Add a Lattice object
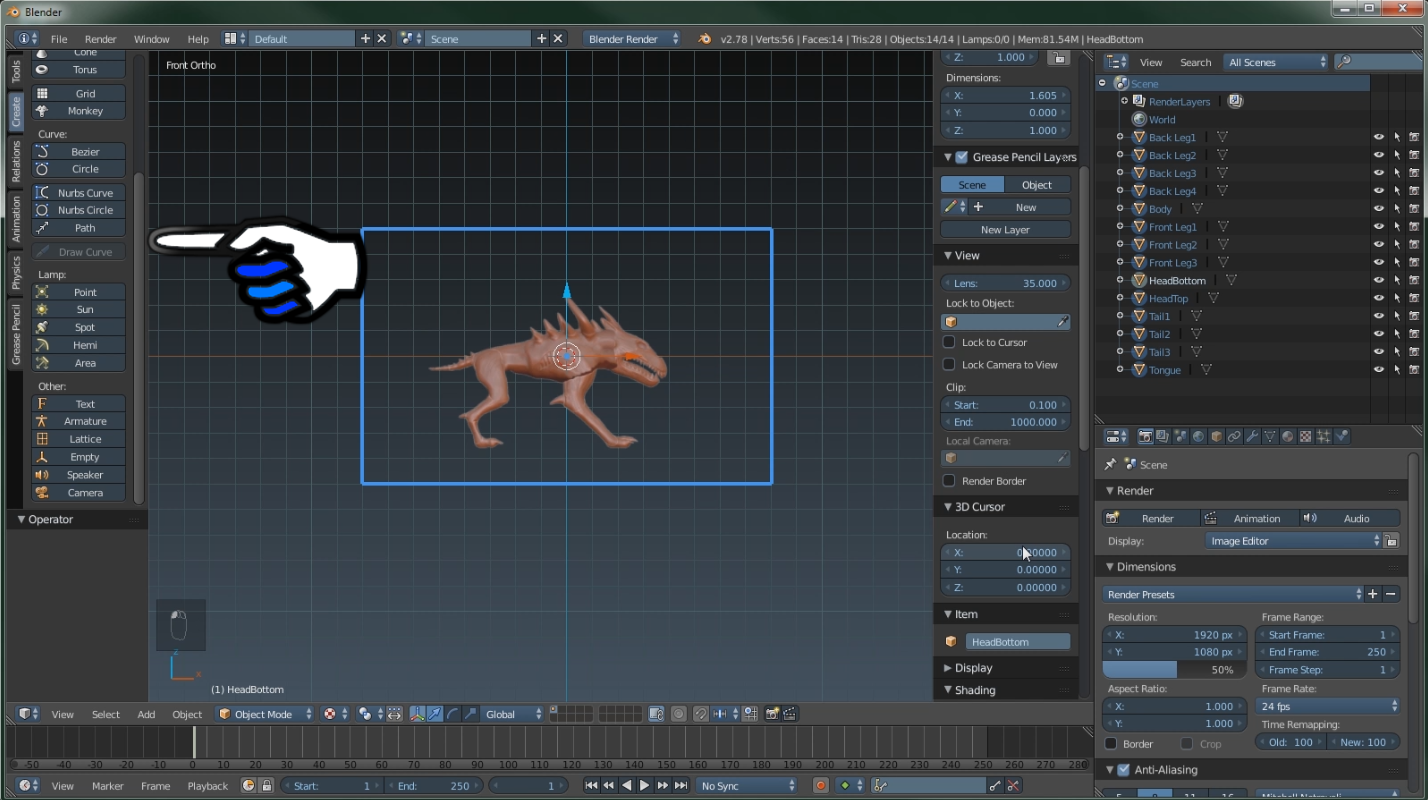 point(79,439)
